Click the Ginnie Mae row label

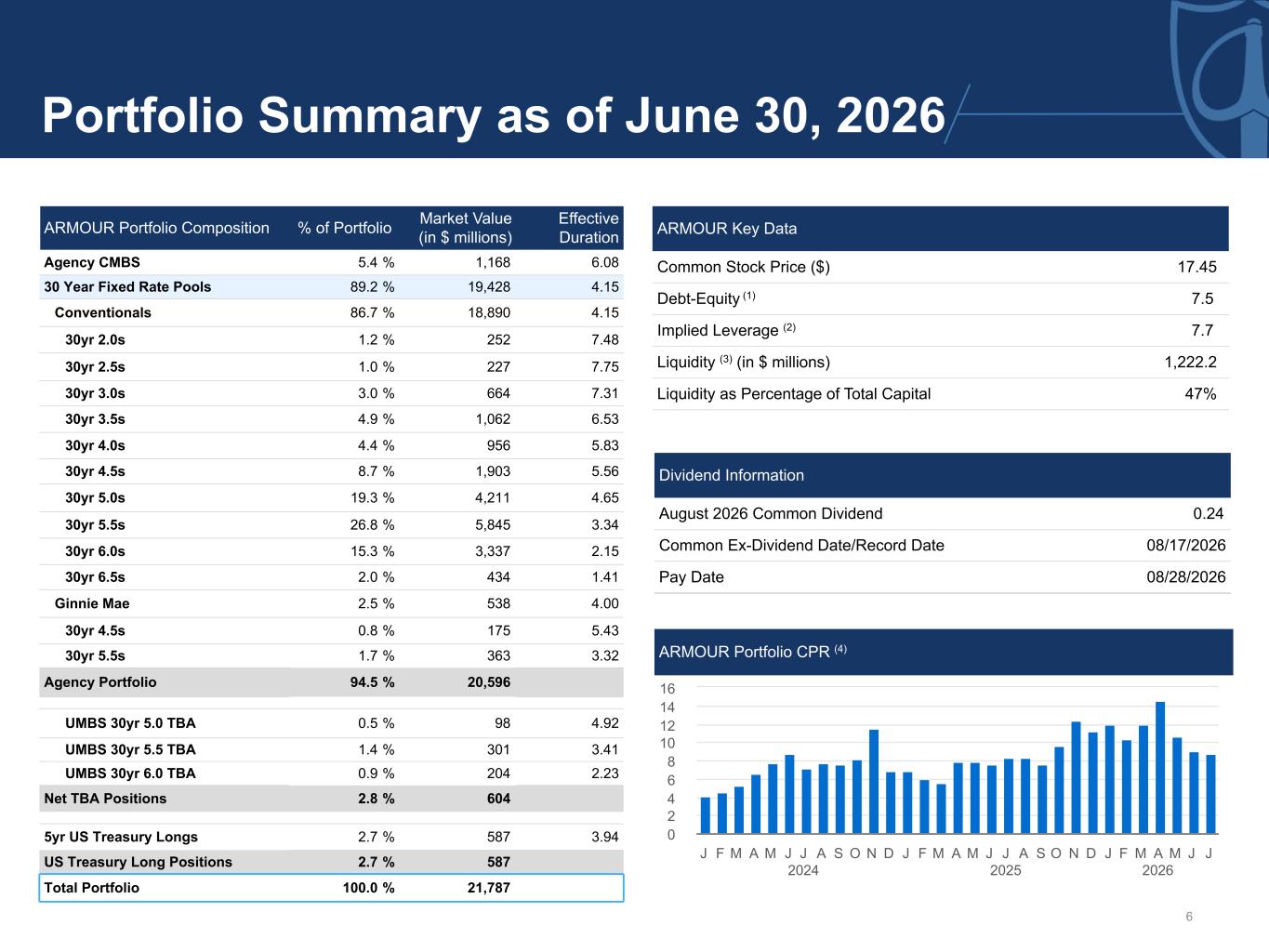point(92,603)
